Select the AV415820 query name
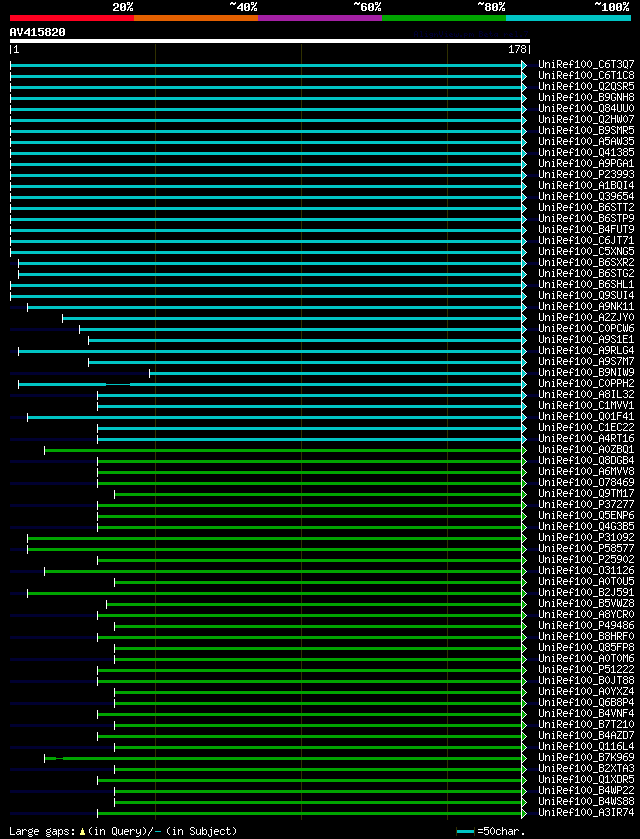Viewport: 640px width, 839px height. tap(37, 32)
